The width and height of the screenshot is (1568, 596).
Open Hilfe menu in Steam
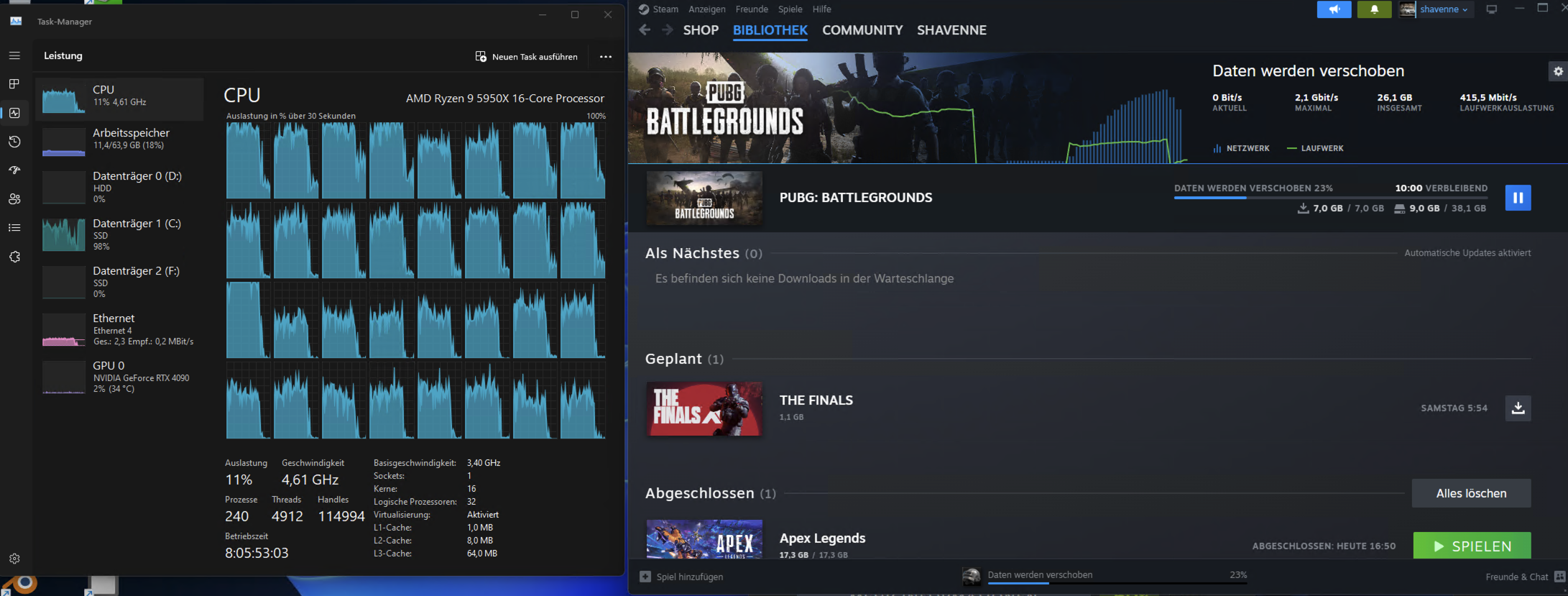pos(822,9)
